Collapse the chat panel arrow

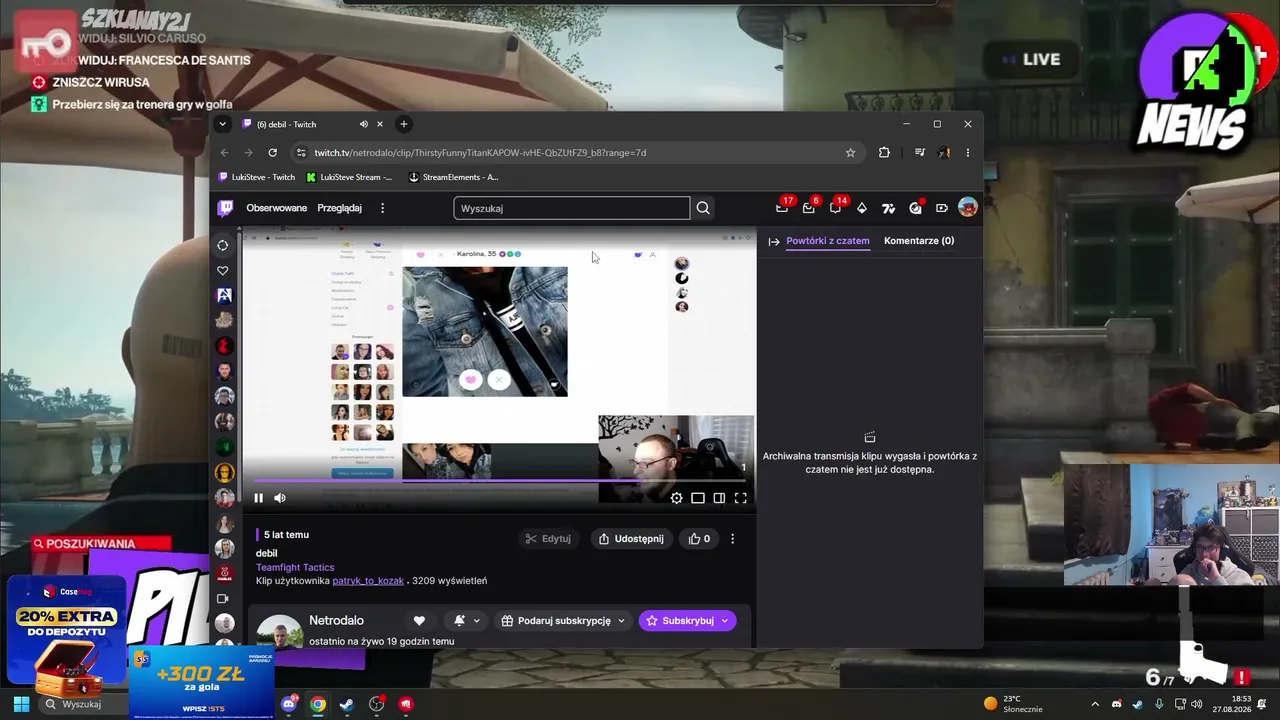[773, 241]
